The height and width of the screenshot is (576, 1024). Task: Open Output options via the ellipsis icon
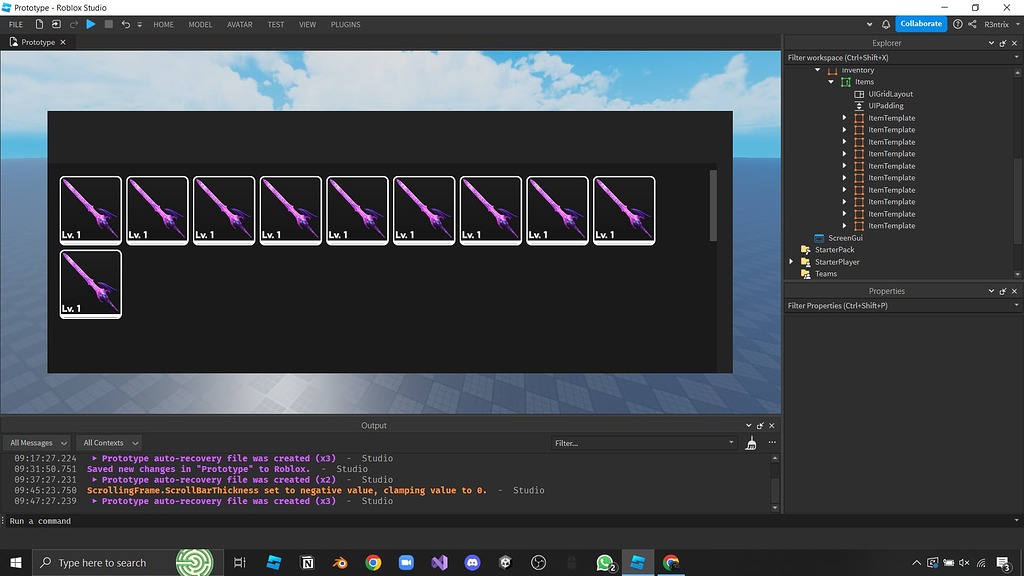(772, 443)
